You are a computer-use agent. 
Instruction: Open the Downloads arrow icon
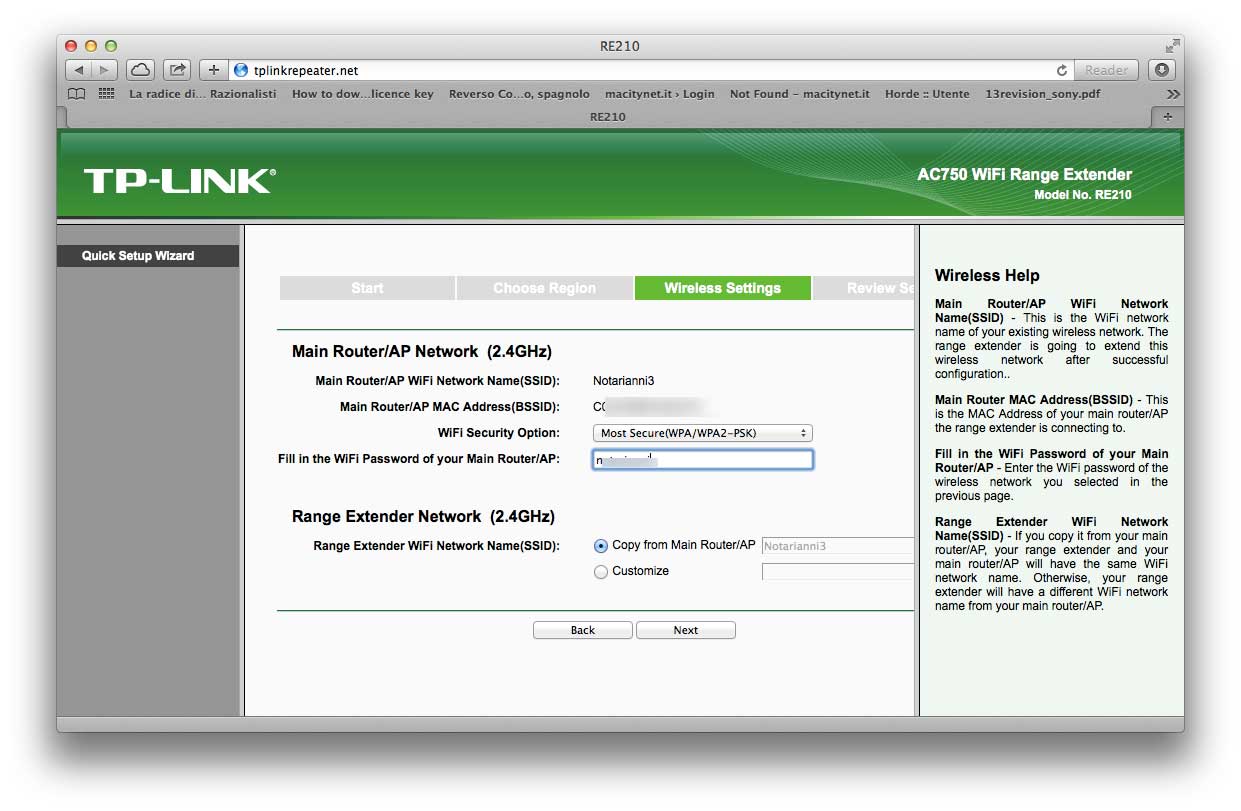point(1161,70)
